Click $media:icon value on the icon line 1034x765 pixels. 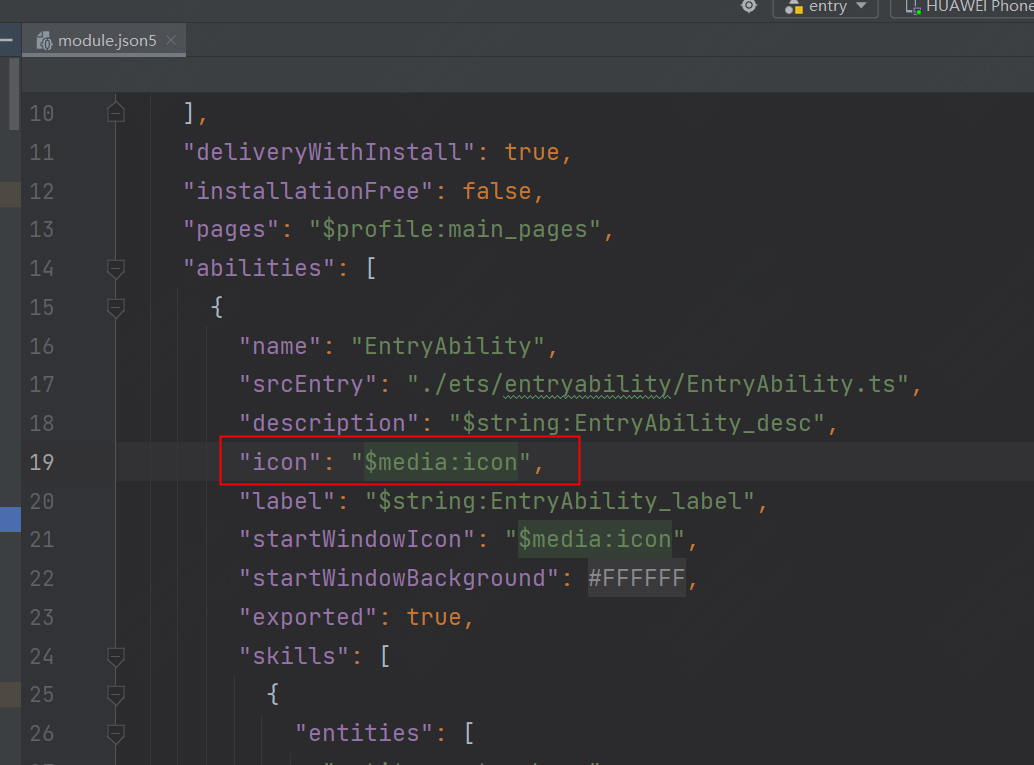pyautogui.click(x=441, y=462)
